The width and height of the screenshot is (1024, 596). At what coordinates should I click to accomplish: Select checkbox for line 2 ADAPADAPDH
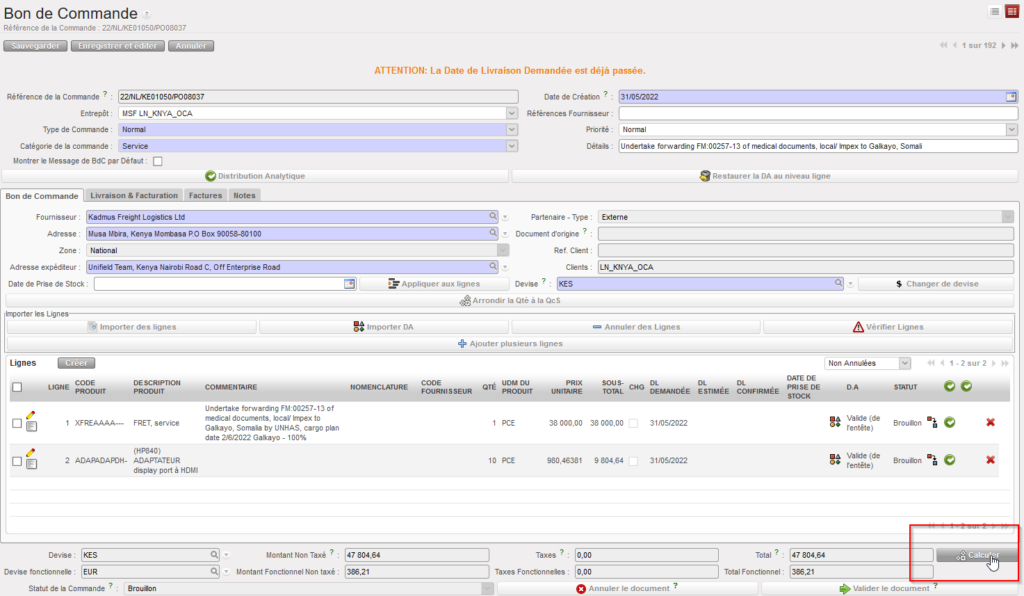[x=17, y=461]
